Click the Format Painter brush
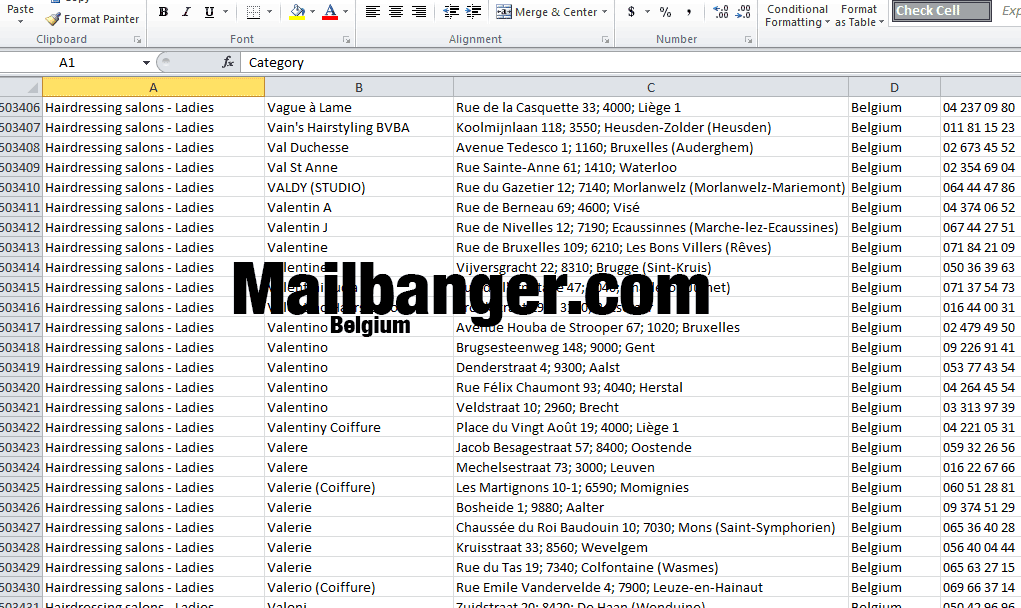 coord(53,19)
